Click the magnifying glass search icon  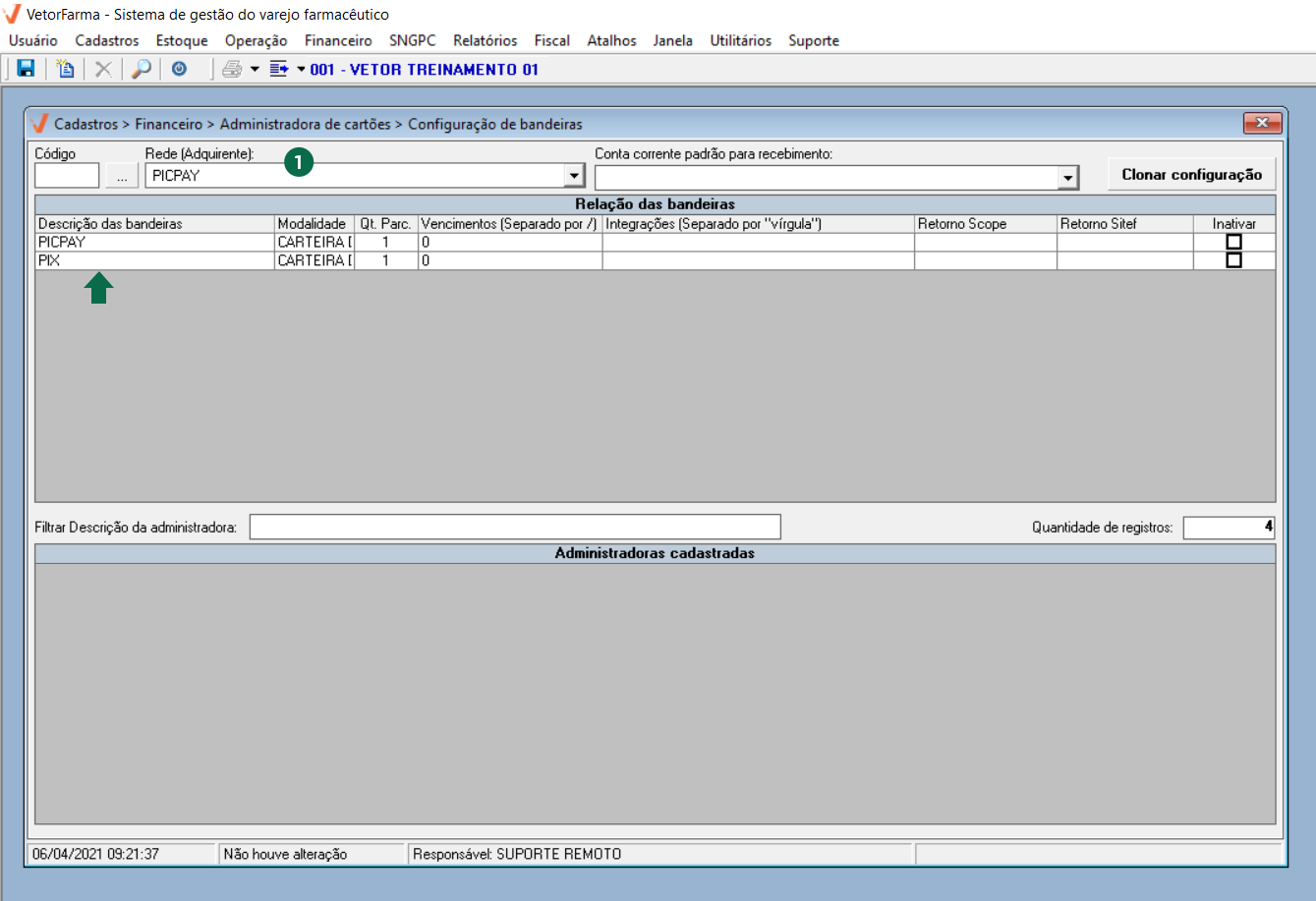[x=142, y=69]
